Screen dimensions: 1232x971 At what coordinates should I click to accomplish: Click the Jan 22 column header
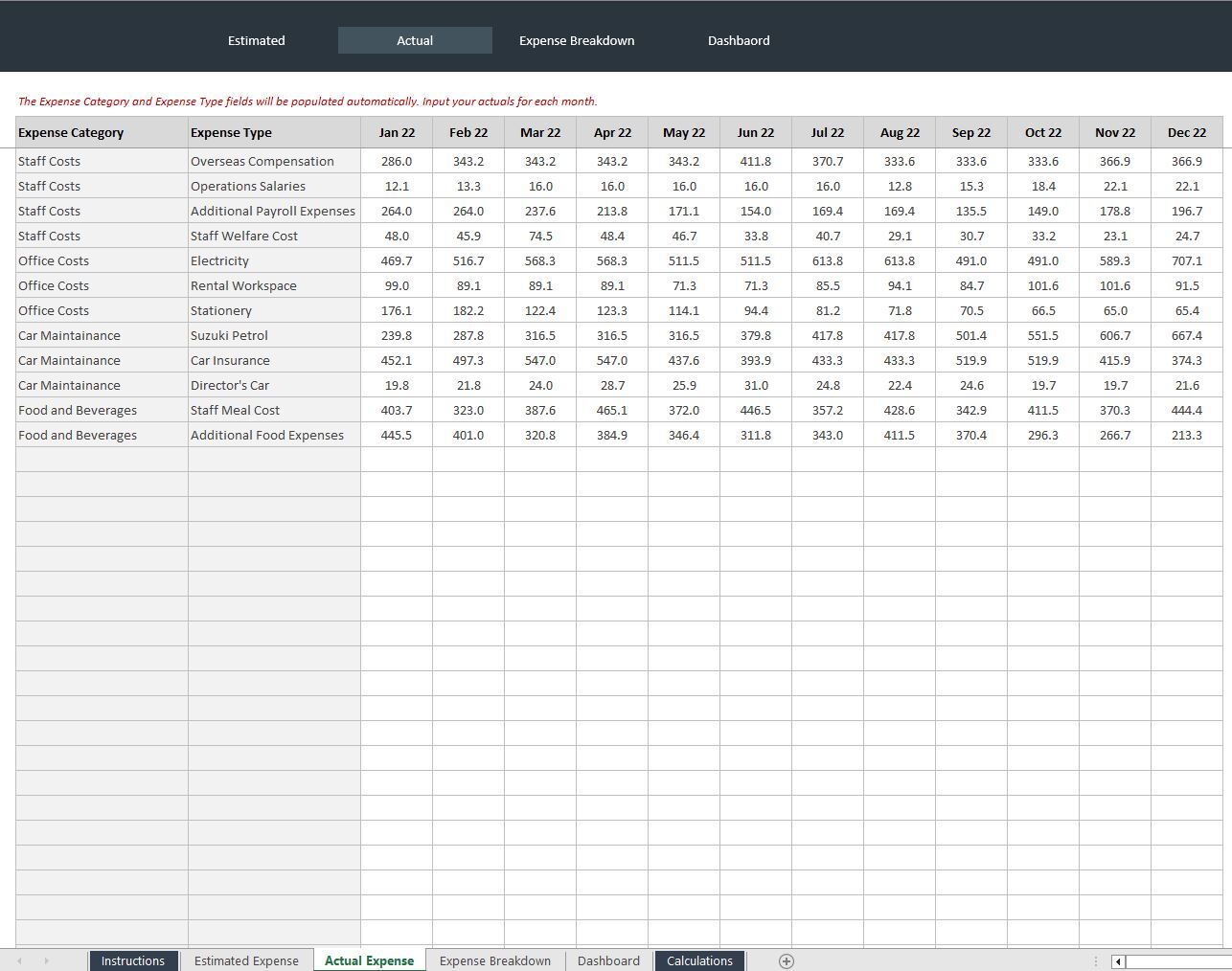[x=397, y=132]
